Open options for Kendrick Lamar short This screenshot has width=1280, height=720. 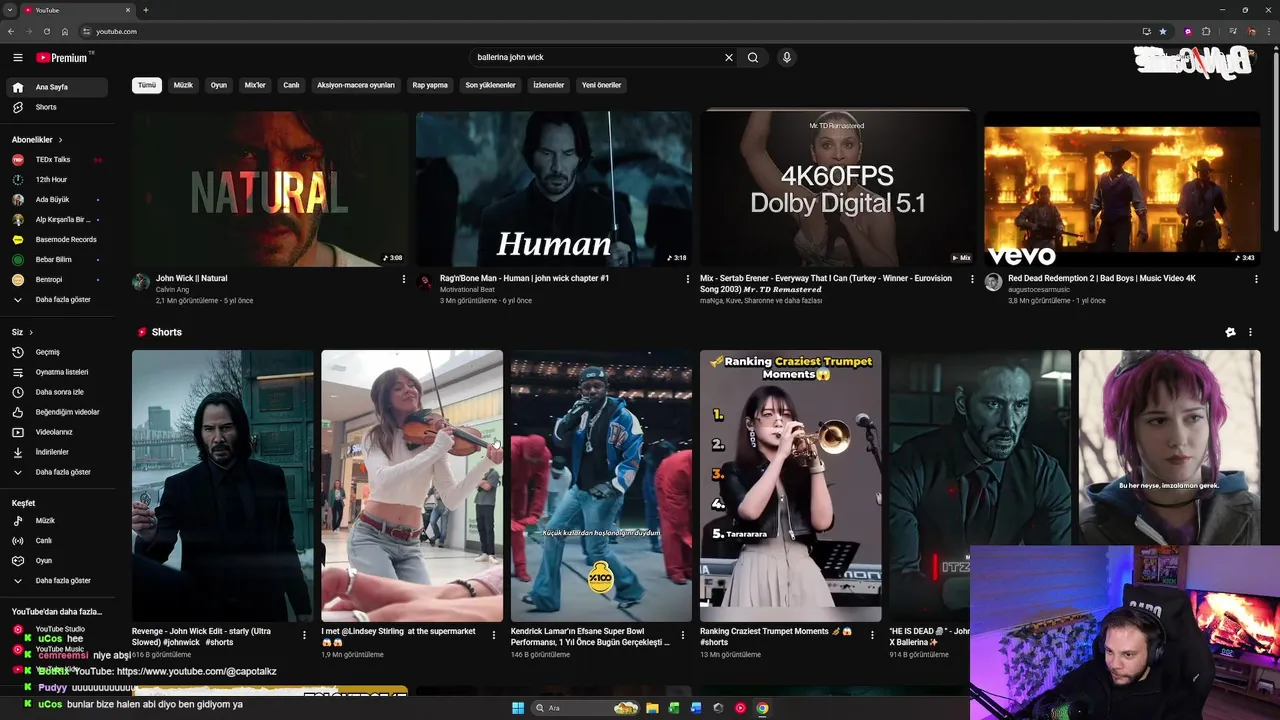tap(684, 634)
